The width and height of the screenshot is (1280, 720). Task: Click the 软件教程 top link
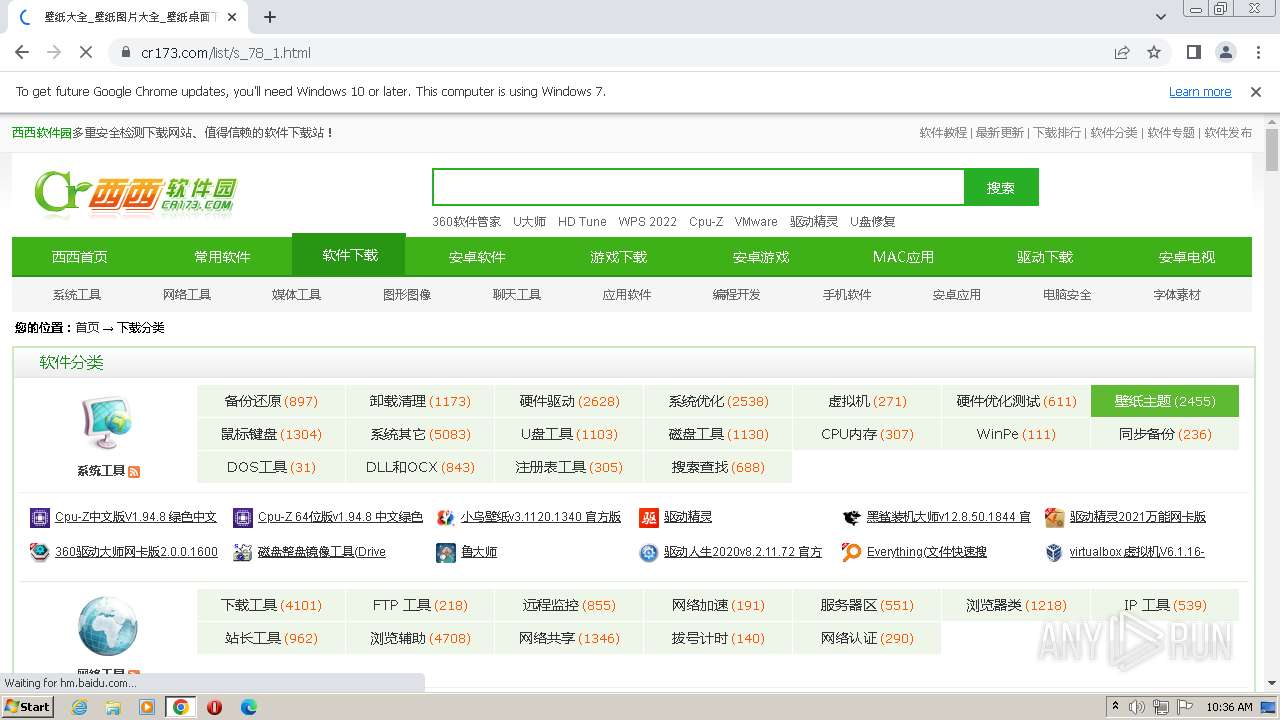tap(943, 132)
